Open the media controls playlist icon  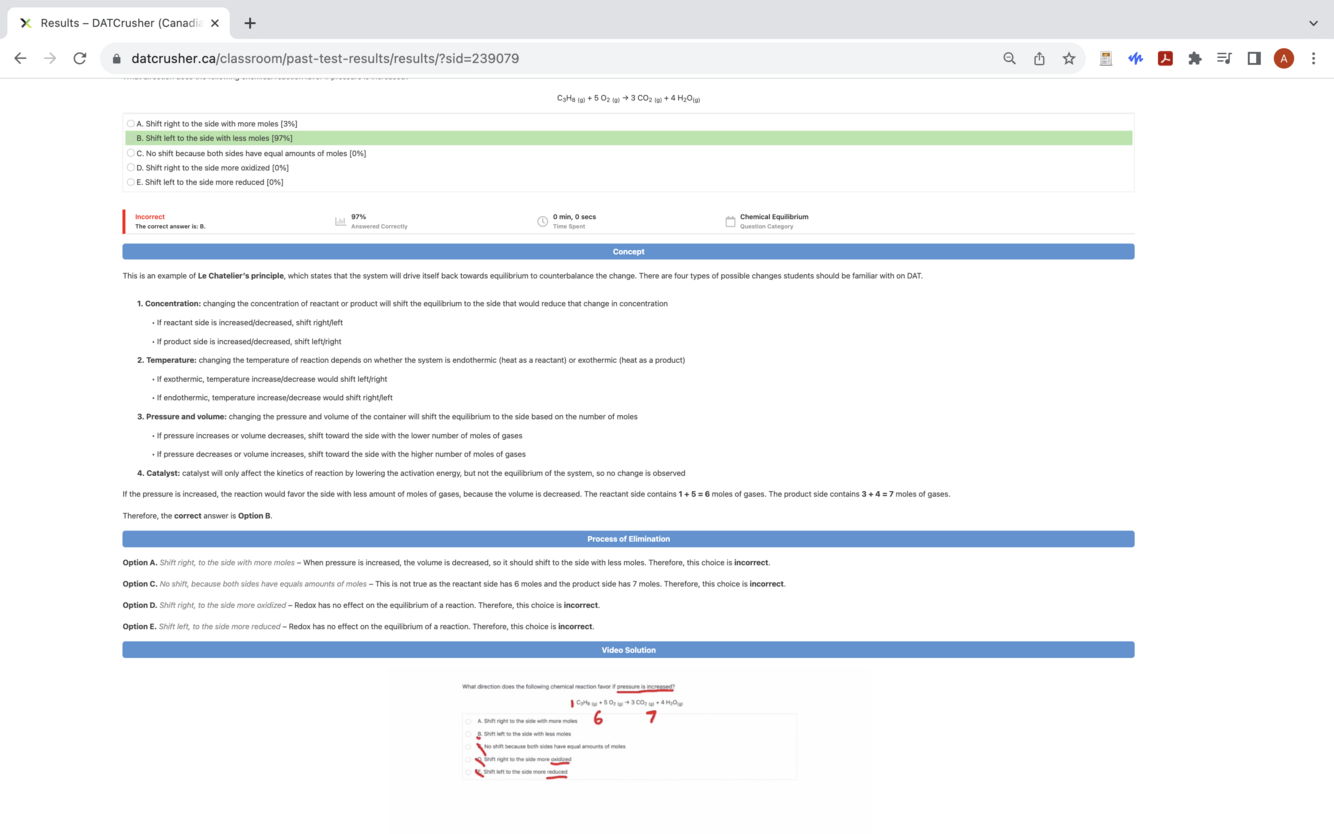point(1224,59)
